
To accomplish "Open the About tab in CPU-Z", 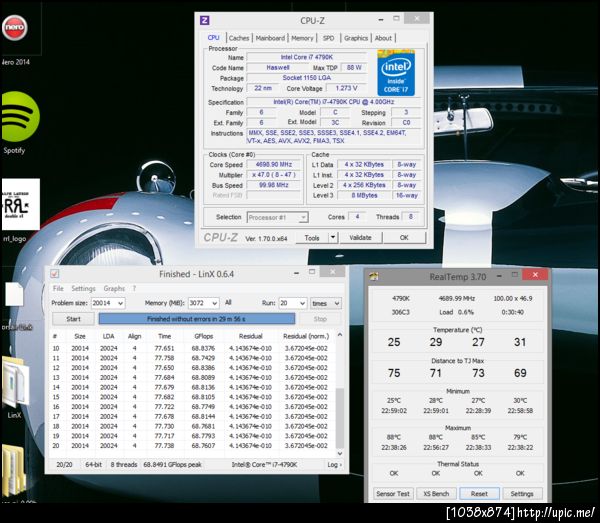I will tap(383, 38).
